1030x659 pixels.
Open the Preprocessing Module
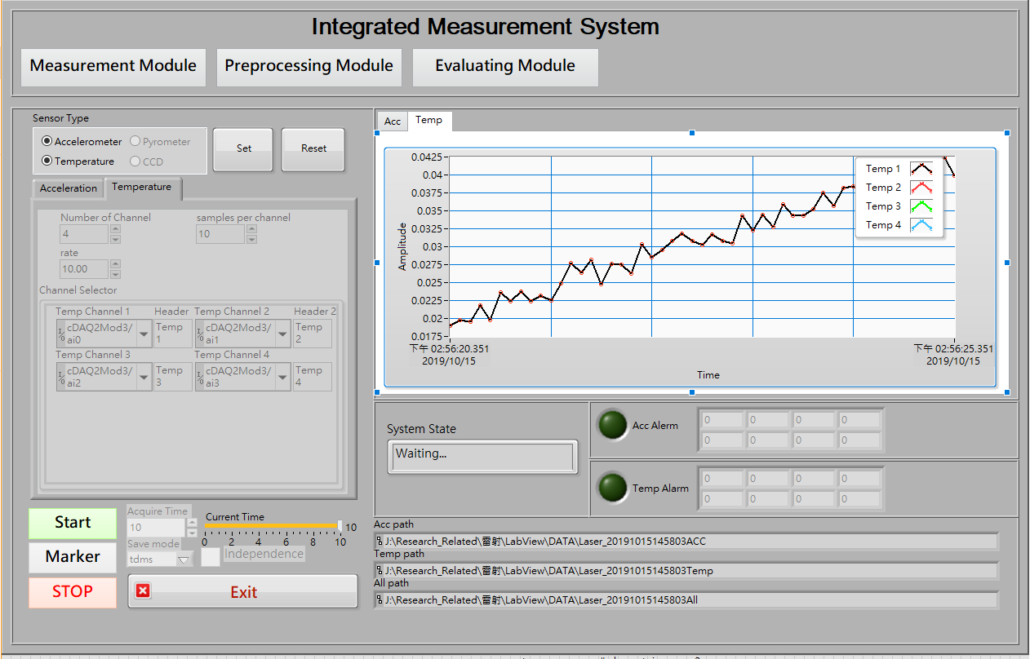308,67
